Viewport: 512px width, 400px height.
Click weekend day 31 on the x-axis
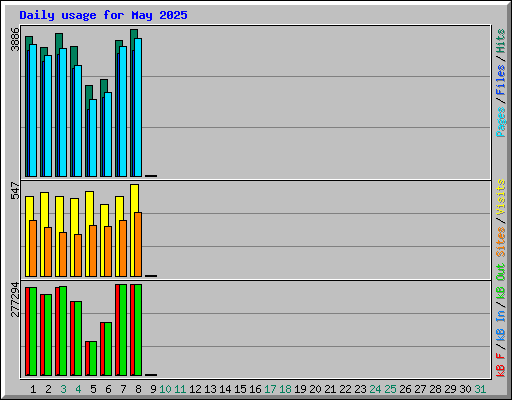[x=480, y=389]
